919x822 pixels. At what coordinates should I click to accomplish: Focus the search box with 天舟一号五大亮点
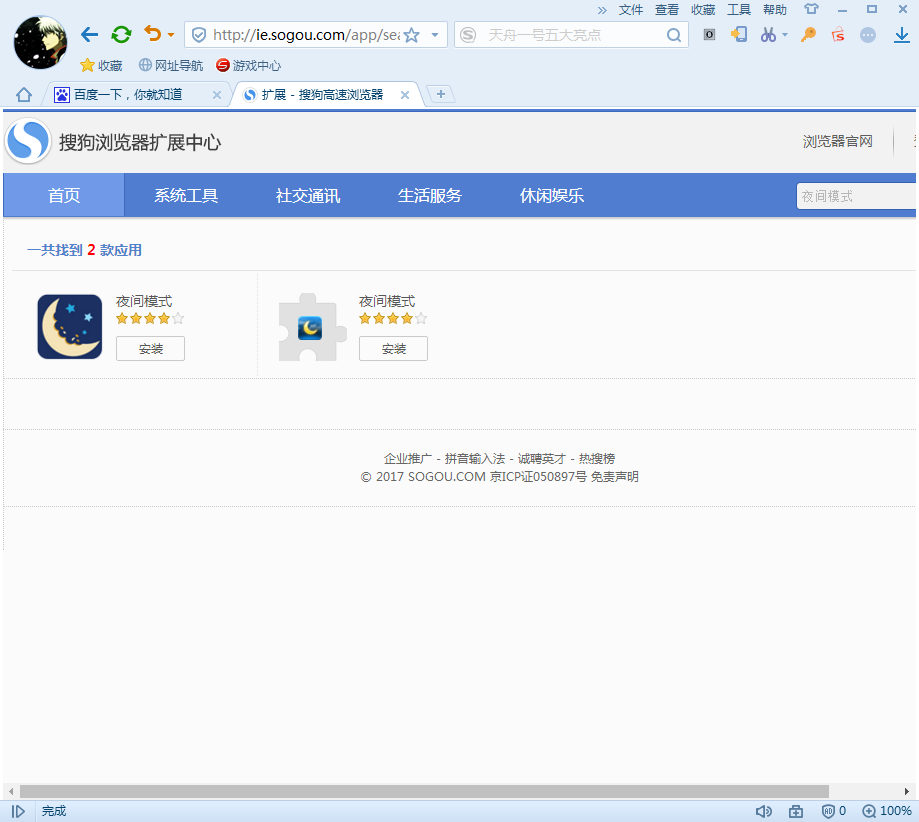point(571,35)
